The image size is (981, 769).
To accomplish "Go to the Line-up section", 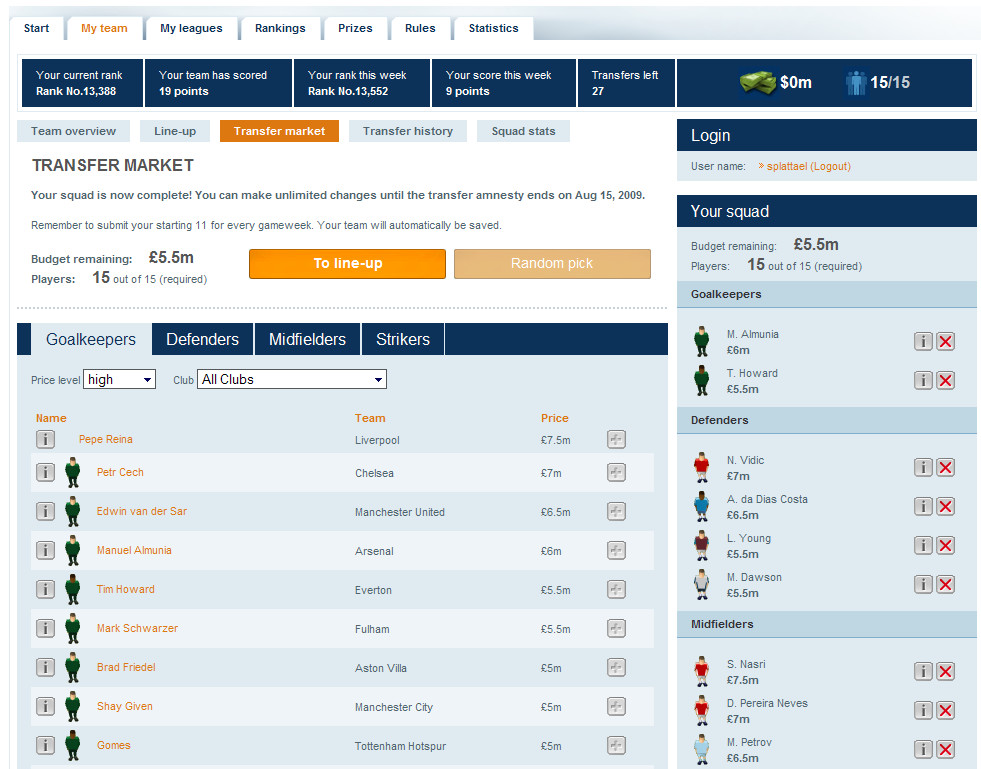I will (x=175, y=131).
